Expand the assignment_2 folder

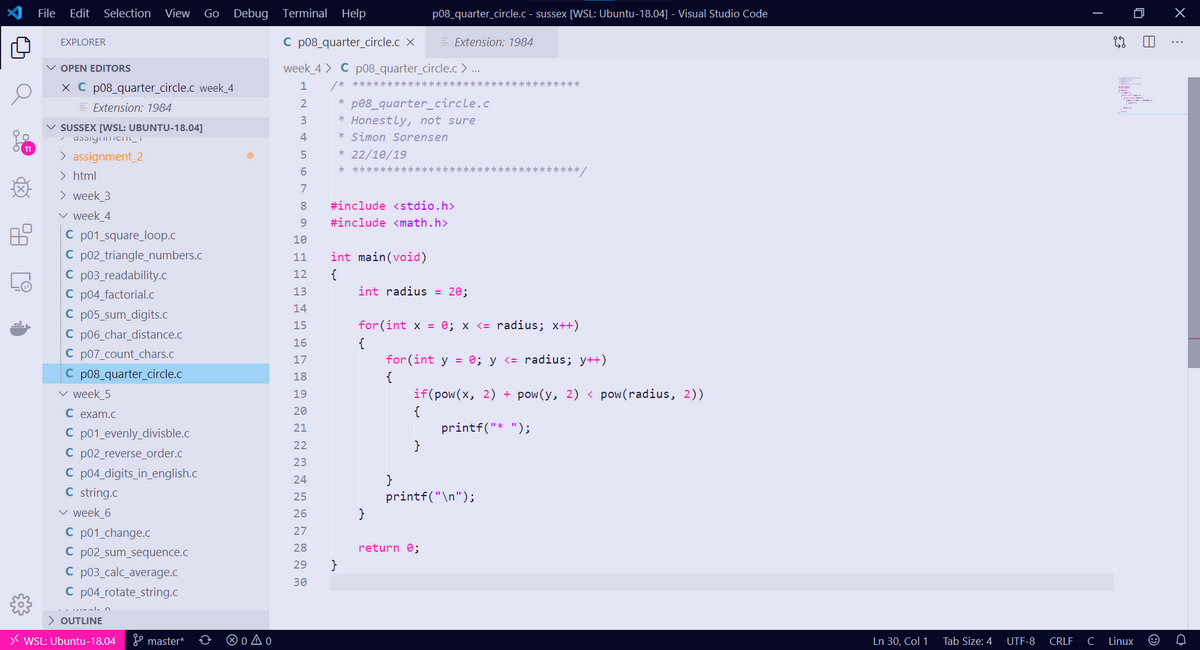coord(107,156)
